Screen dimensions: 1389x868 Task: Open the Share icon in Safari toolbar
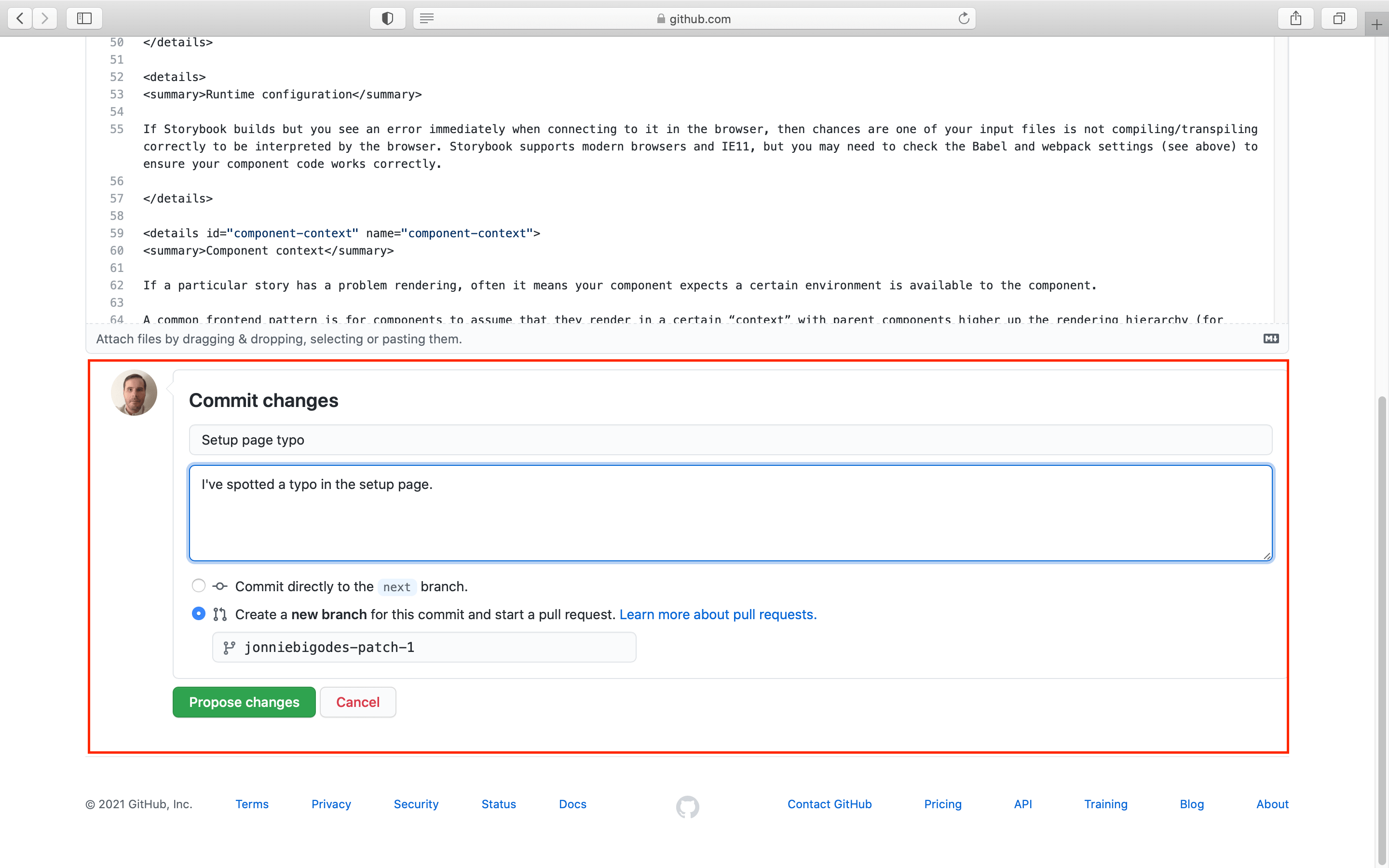point(1295,18)
